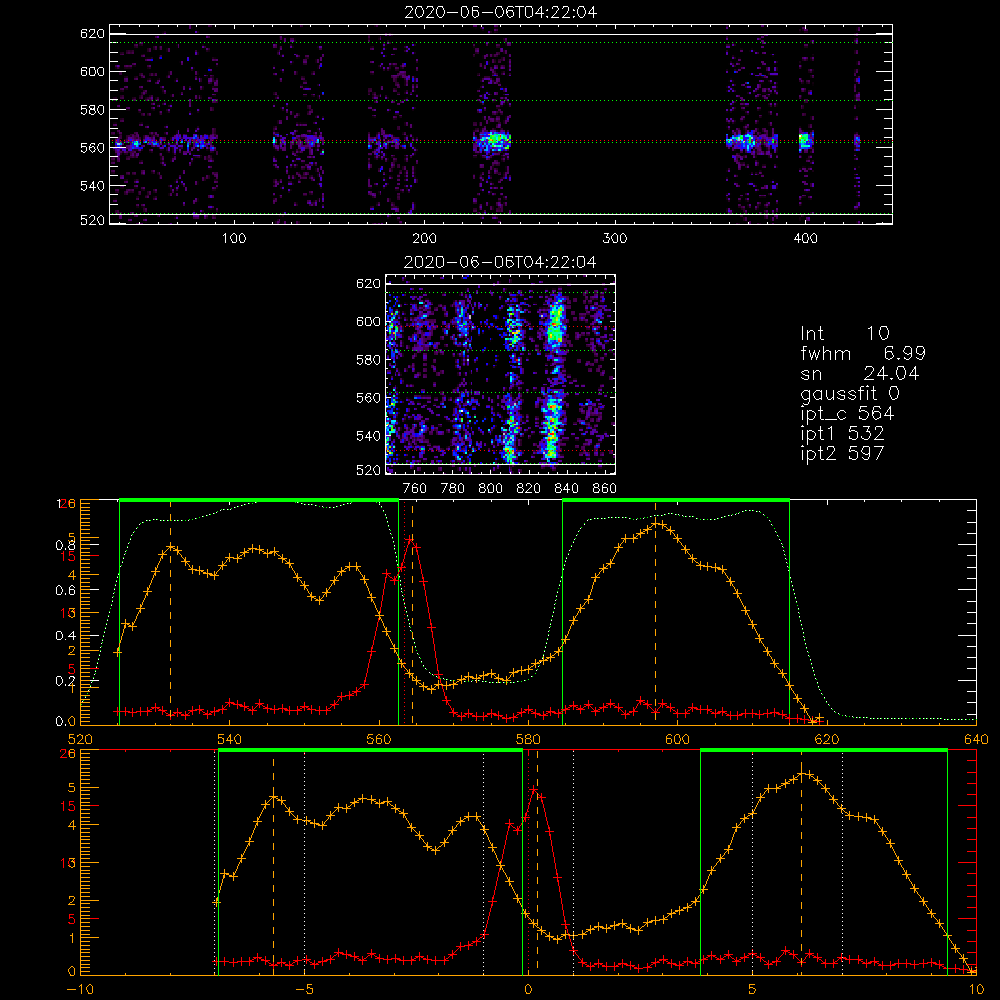The image size is (1000, 1000).
Task: Click the timestamp title above the small middle spectrogram
Action: pos(500,262)
